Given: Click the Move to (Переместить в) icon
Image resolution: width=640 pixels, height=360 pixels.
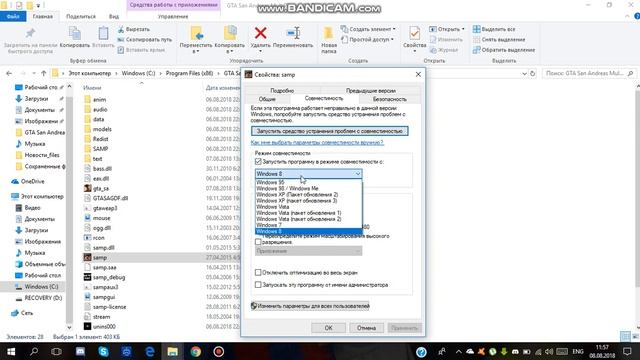Looking at the screenshot, I should pos(196,33).
